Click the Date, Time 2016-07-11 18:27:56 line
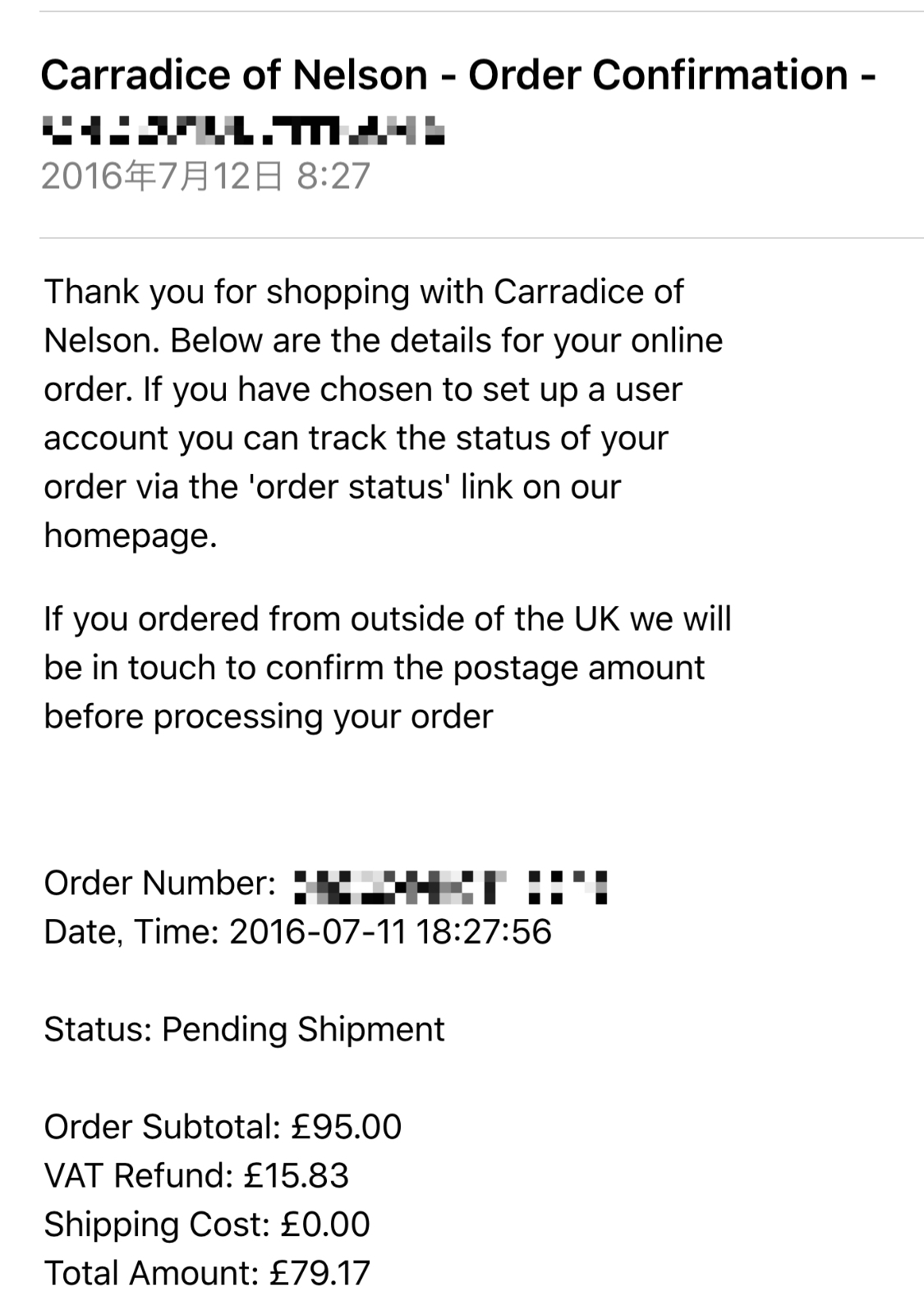Viewport: 924px width, 1315px height. click(297, 931)
